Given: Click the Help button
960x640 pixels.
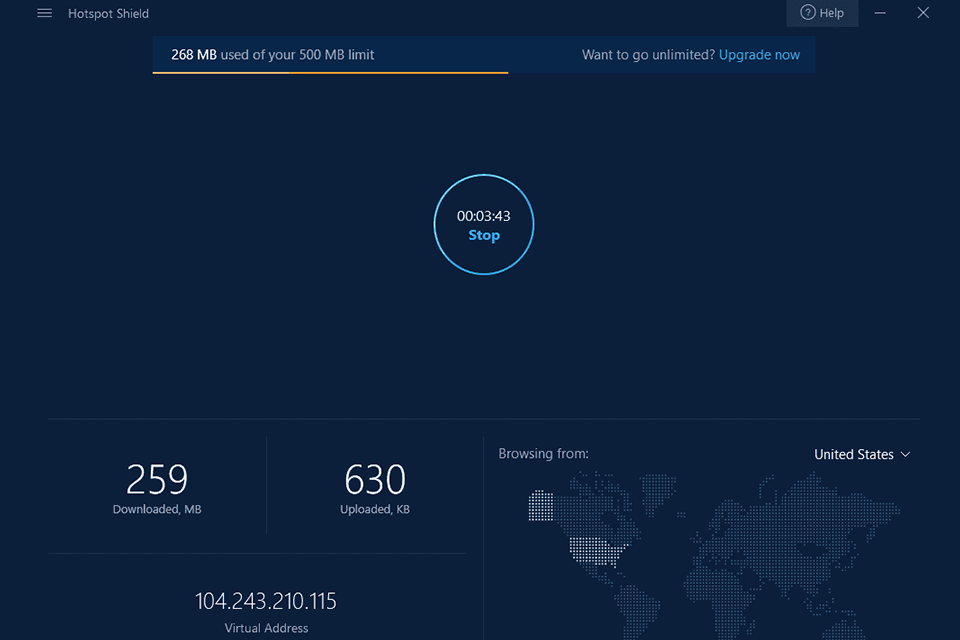Looking at the screenshot, I should pos(822,13).
